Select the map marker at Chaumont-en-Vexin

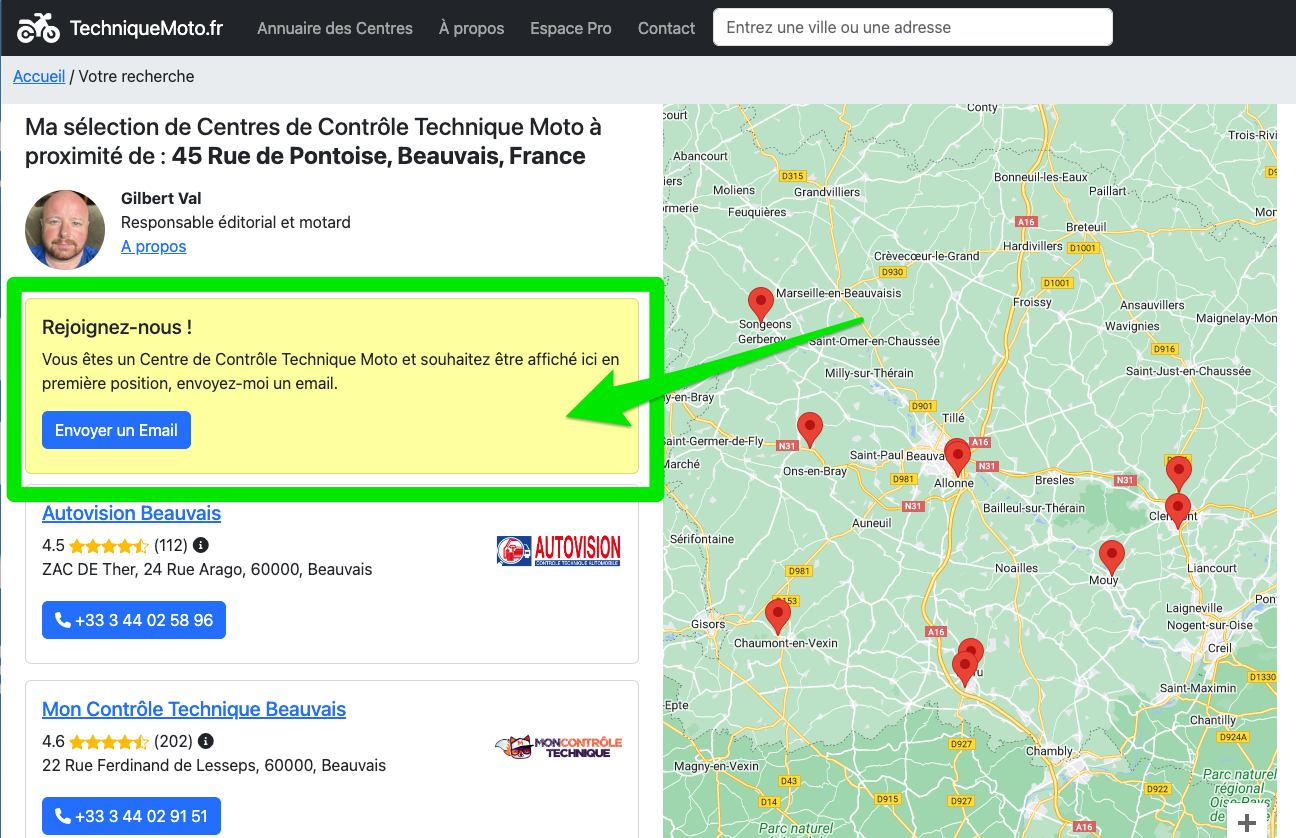(x=777, y=616)
